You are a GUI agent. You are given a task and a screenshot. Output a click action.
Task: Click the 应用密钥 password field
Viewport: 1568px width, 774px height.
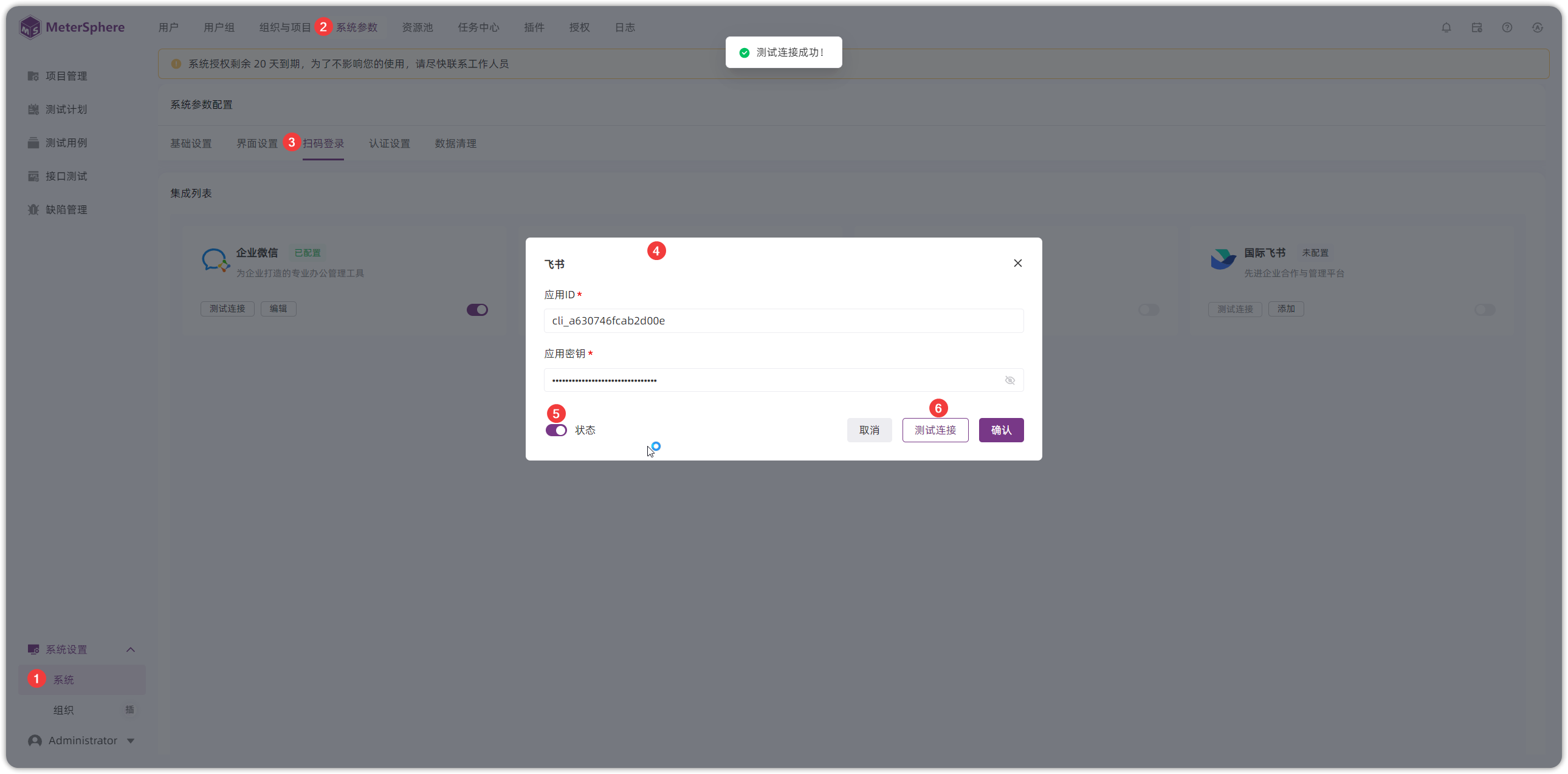783,380
